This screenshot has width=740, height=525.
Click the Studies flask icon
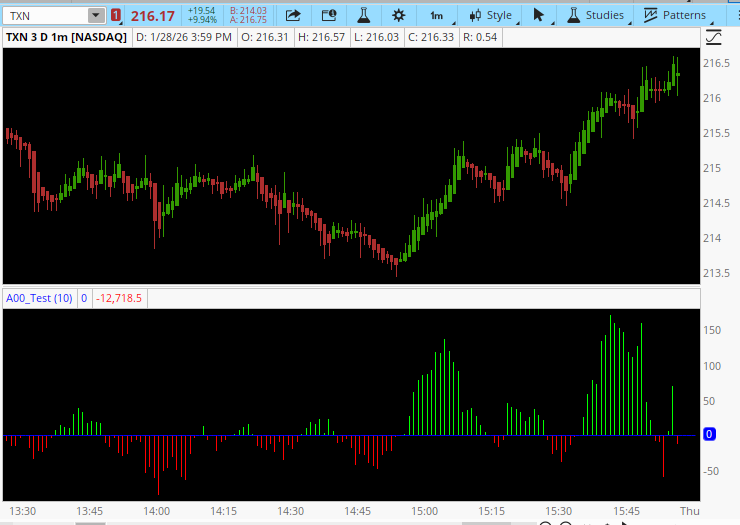click(x=573, y=15)
